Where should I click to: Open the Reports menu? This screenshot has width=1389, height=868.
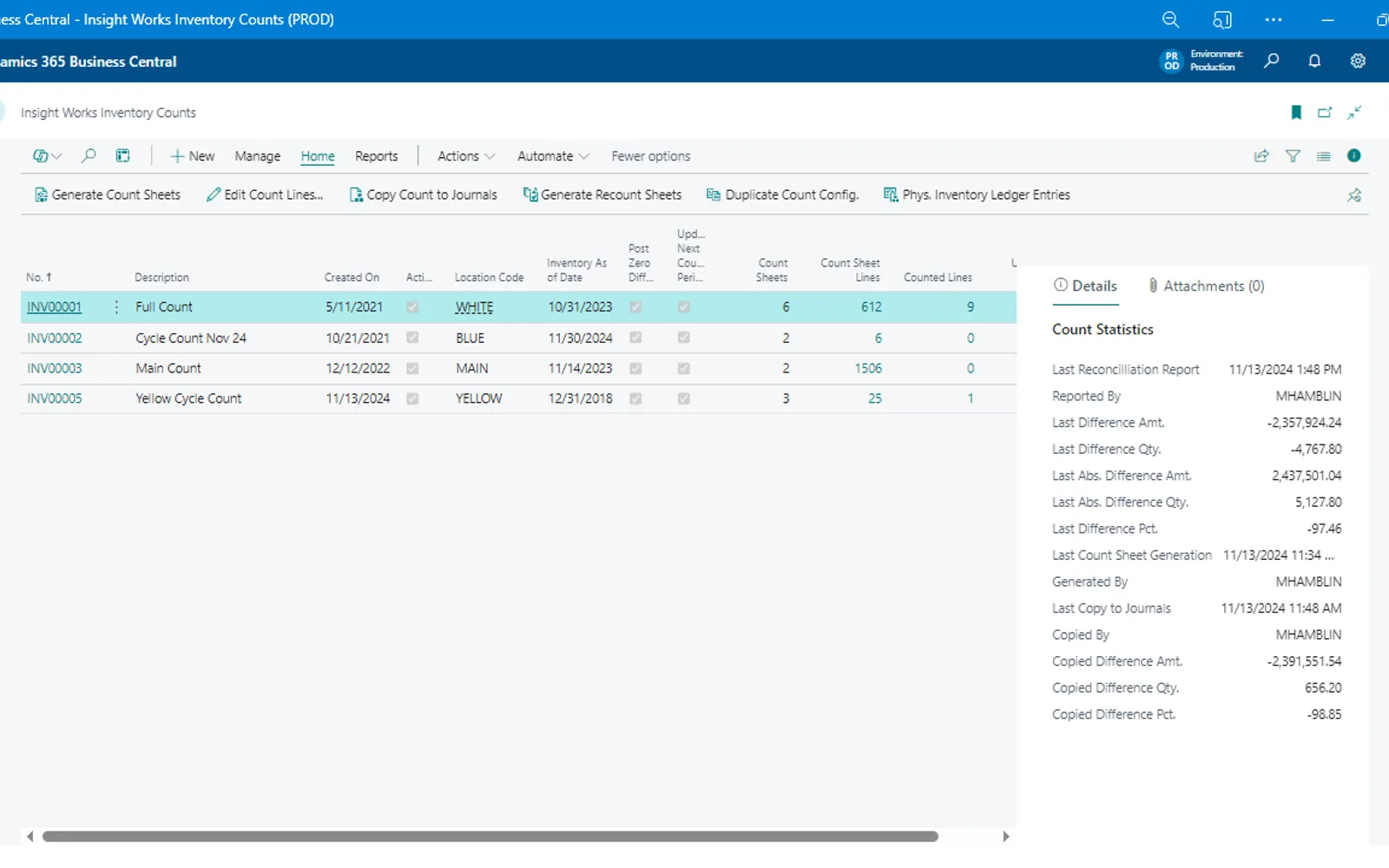click(x=376, y=156)
